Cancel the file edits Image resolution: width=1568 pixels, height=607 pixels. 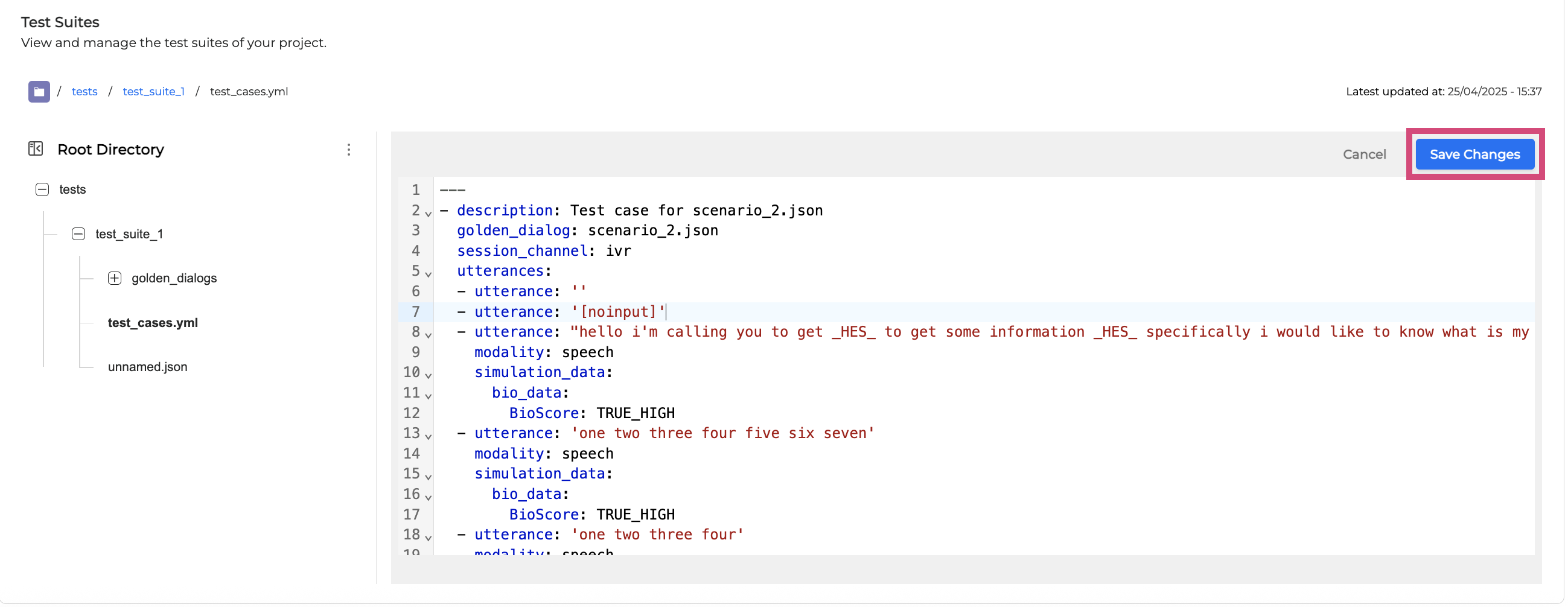coord(1364,154)
